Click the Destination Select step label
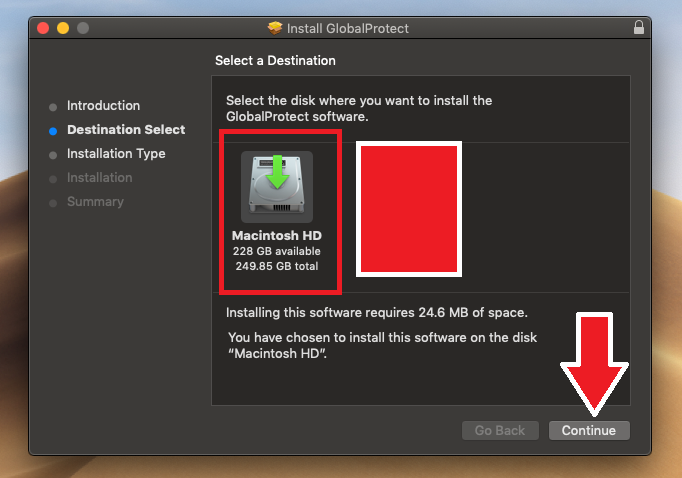The image size is (682, 478). click(126, 130)
